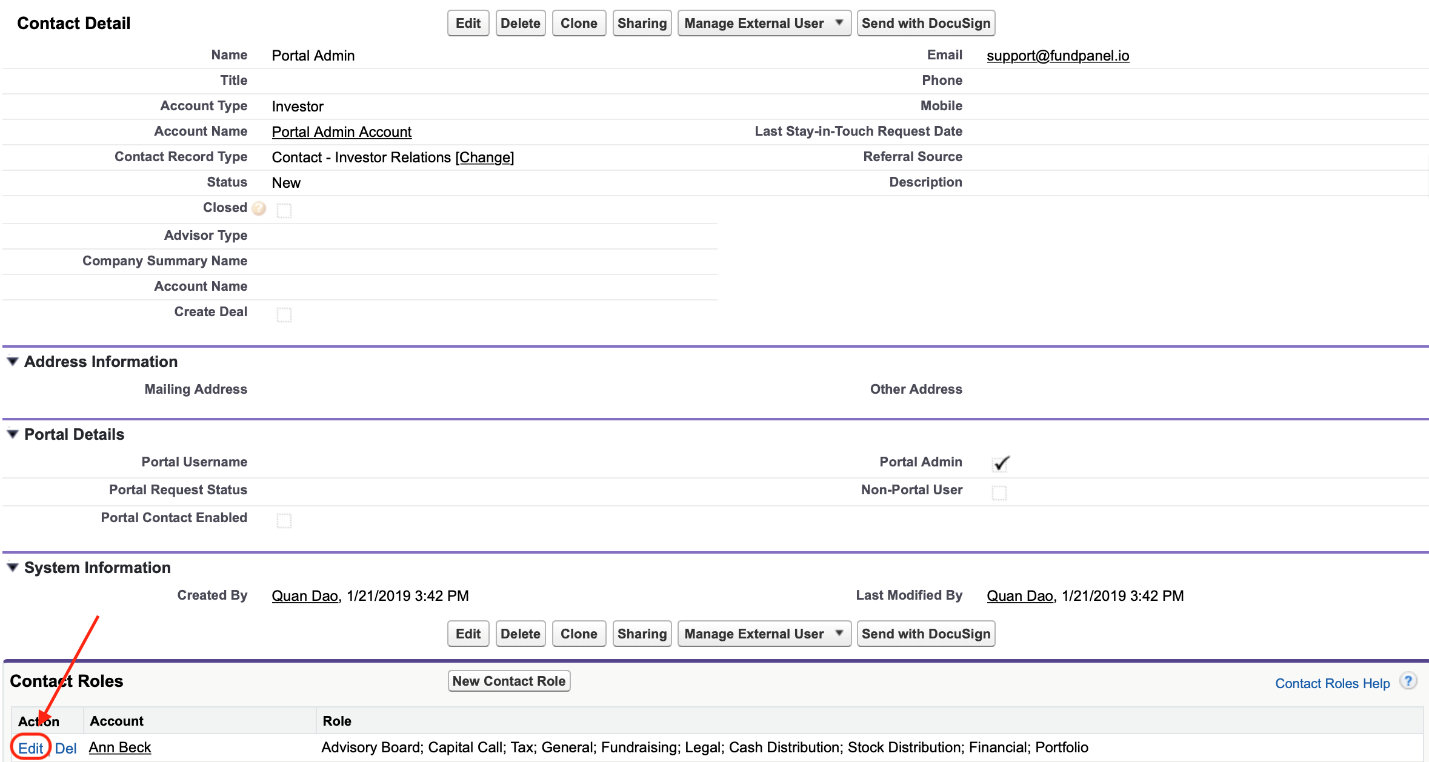Click the Contact Detail heading

click(74, 23)
